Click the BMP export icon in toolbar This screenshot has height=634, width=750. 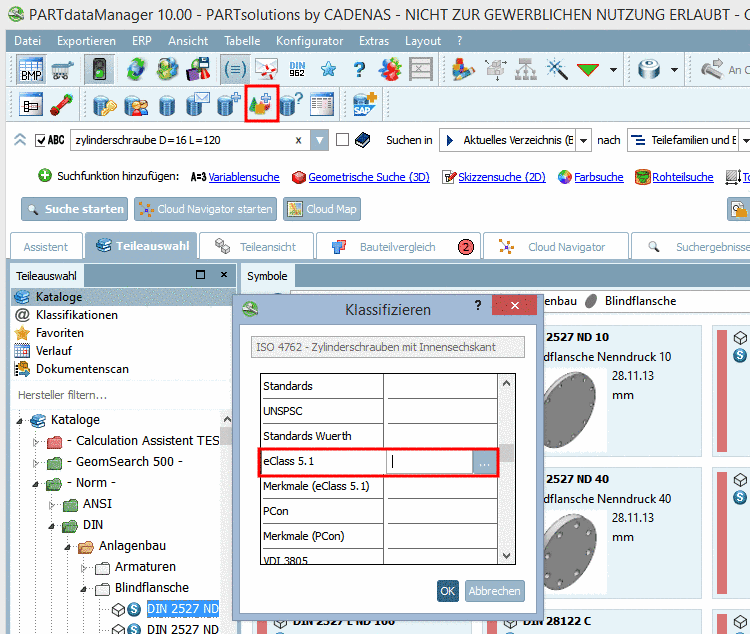(31, 70)
